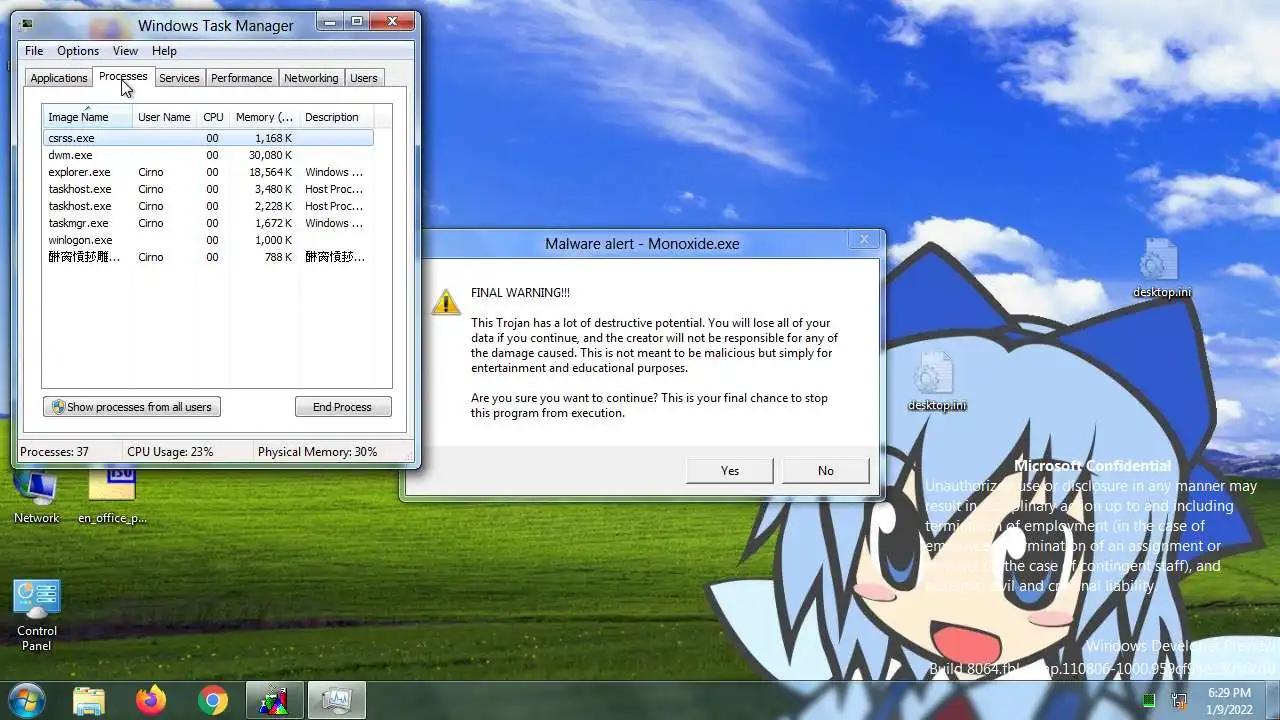
Task: Click the CPU Usage: 23% status text
Action: coord(170,452)
